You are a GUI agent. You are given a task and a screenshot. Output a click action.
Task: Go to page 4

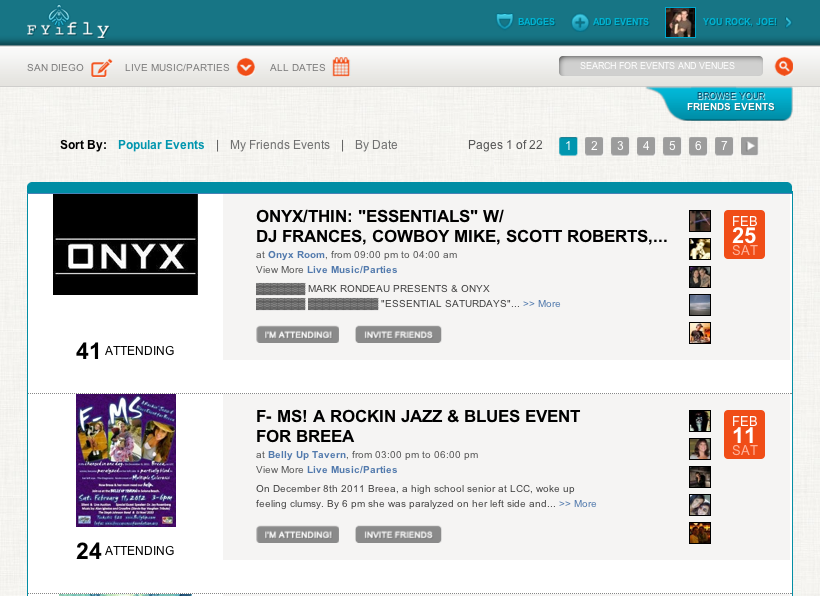[x=646, y=146]
